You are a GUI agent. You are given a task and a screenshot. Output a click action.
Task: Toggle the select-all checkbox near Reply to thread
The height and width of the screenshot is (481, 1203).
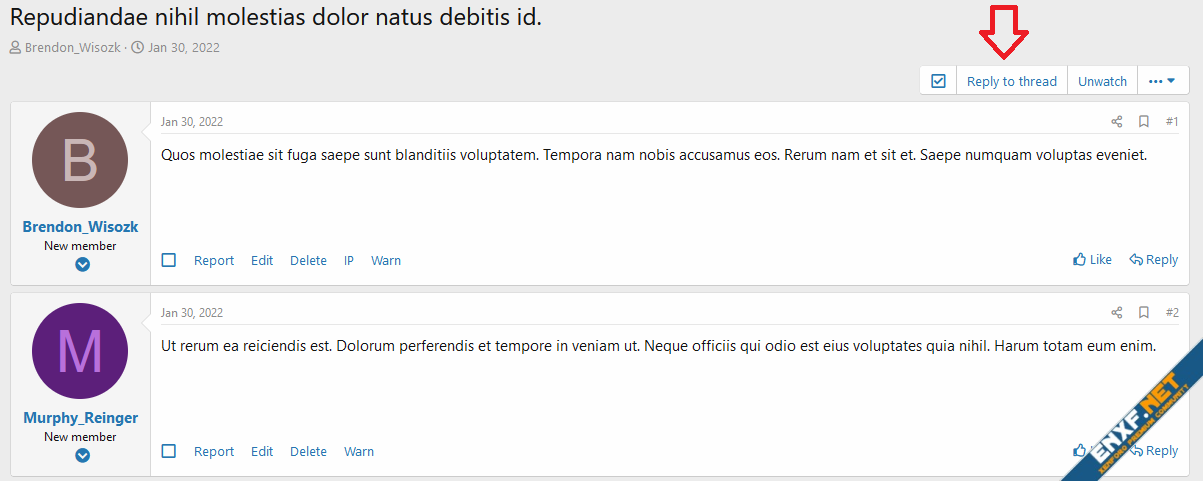tap(938, 81)
